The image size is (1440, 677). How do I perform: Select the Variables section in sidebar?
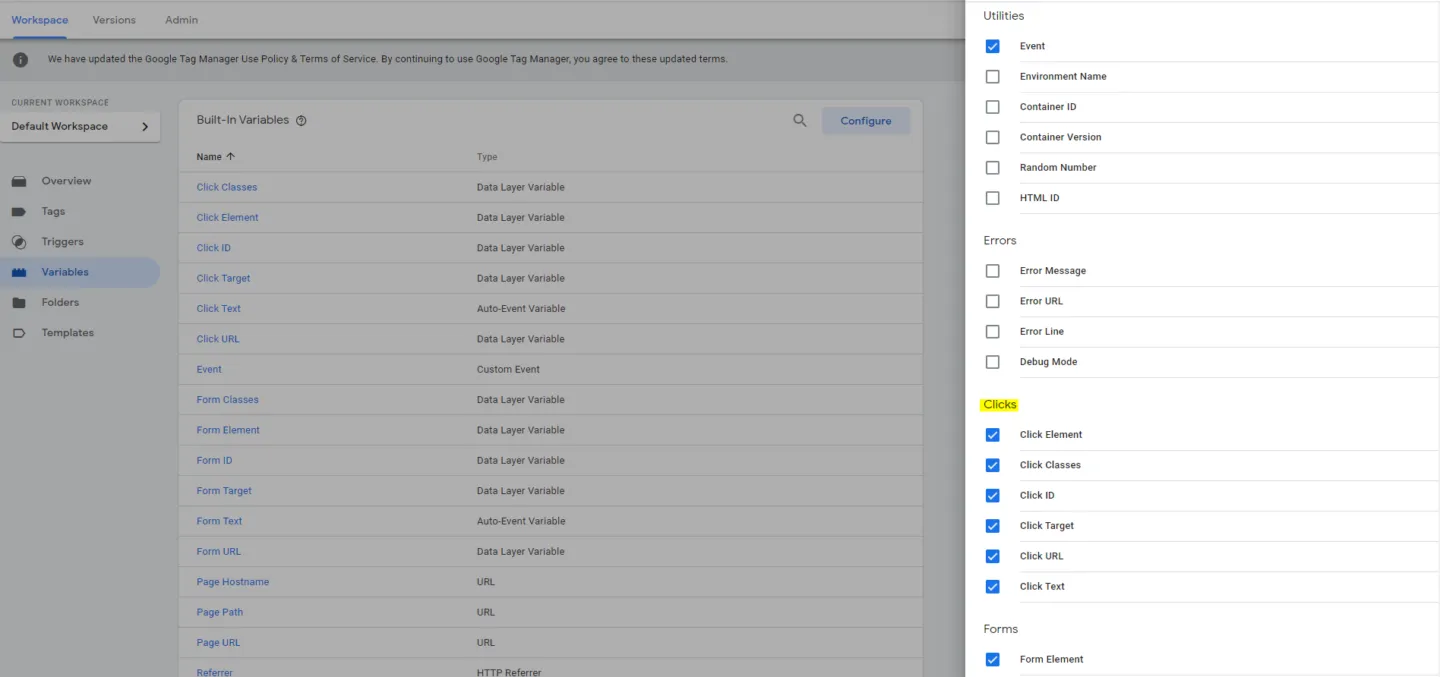coord(66,271)
